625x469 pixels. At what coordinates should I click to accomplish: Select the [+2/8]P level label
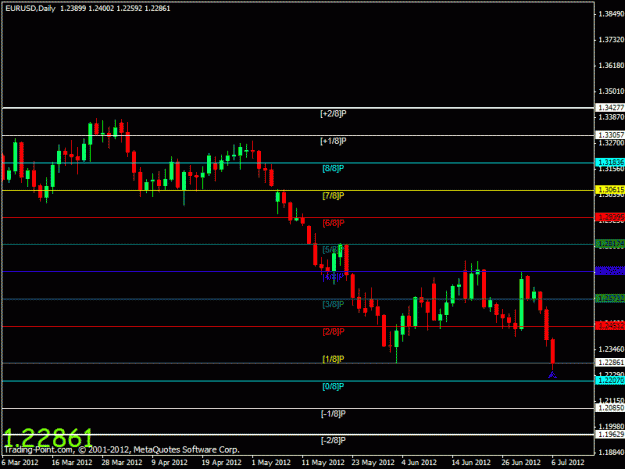point(333,114)
